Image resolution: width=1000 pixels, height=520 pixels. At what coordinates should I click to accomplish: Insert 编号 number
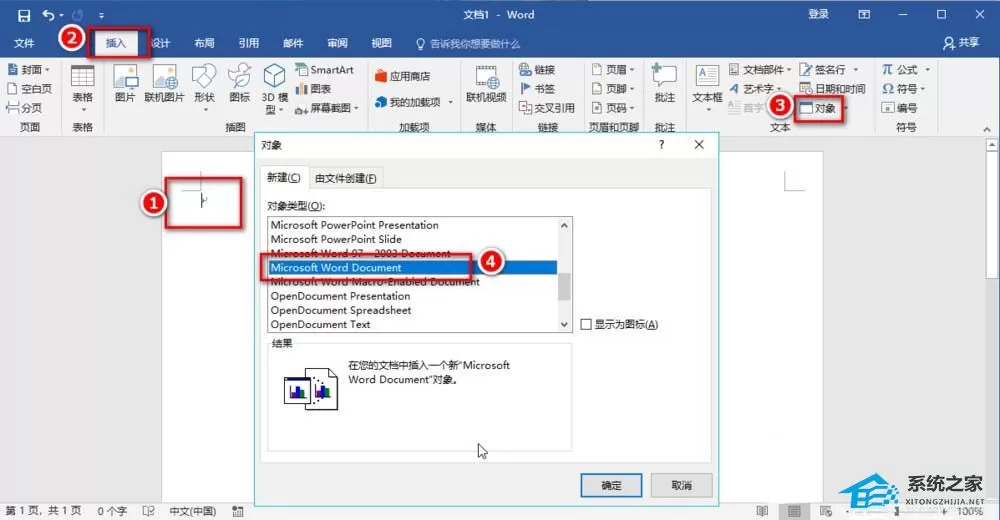click(x=899, y=108)
